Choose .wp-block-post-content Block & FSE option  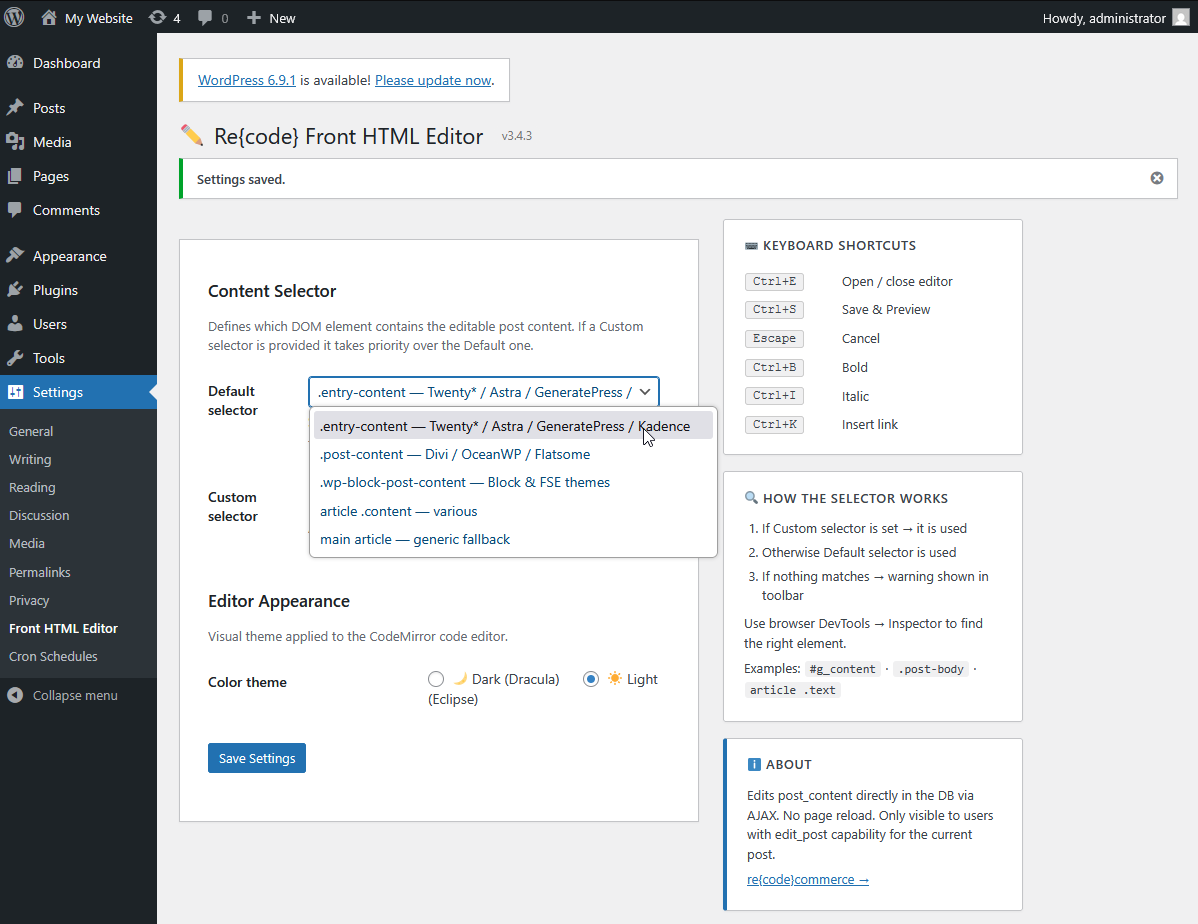465,482
